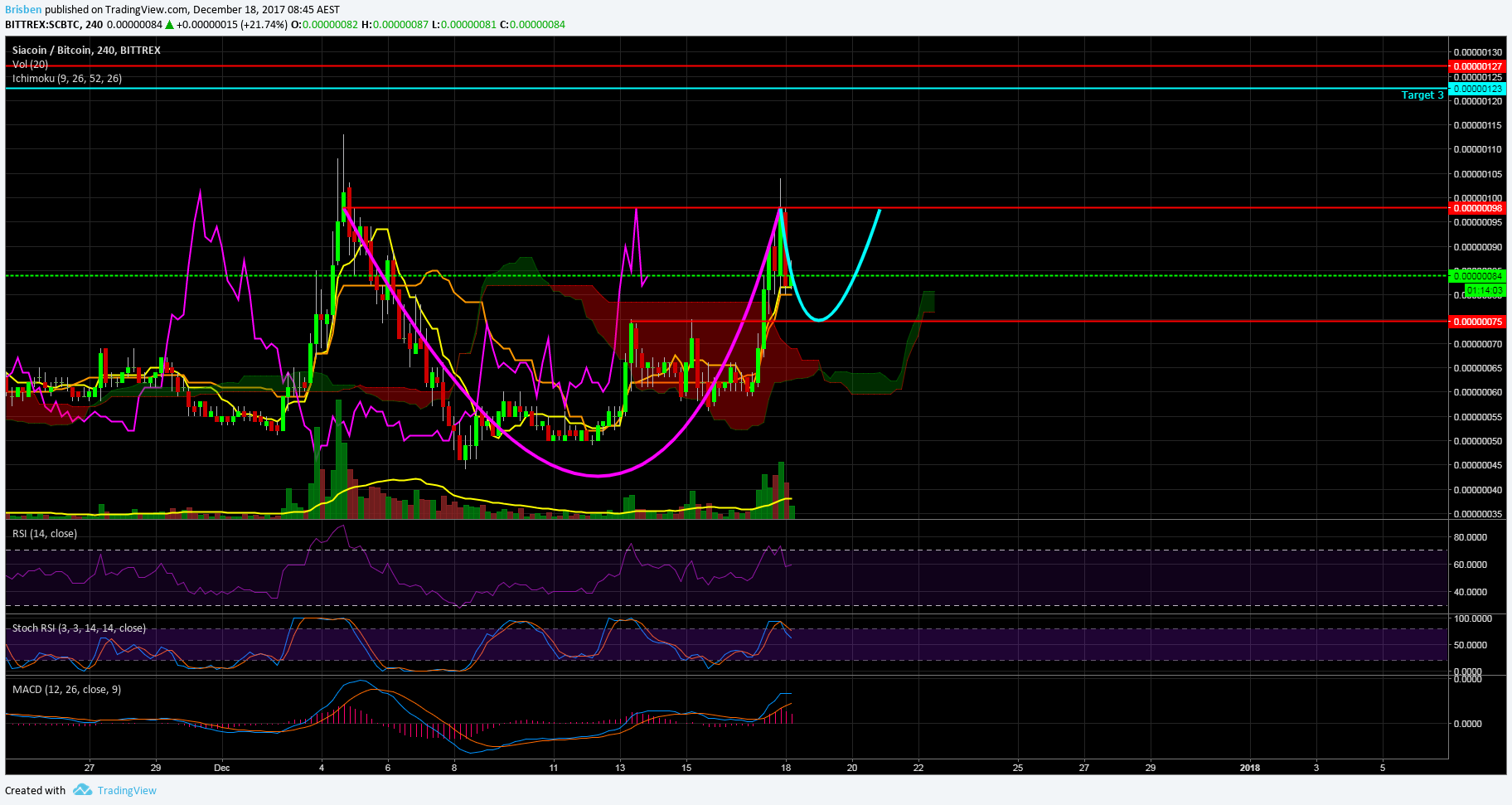
Task: Select the RSI (14, close) indicator label
Action: [45, 534]
